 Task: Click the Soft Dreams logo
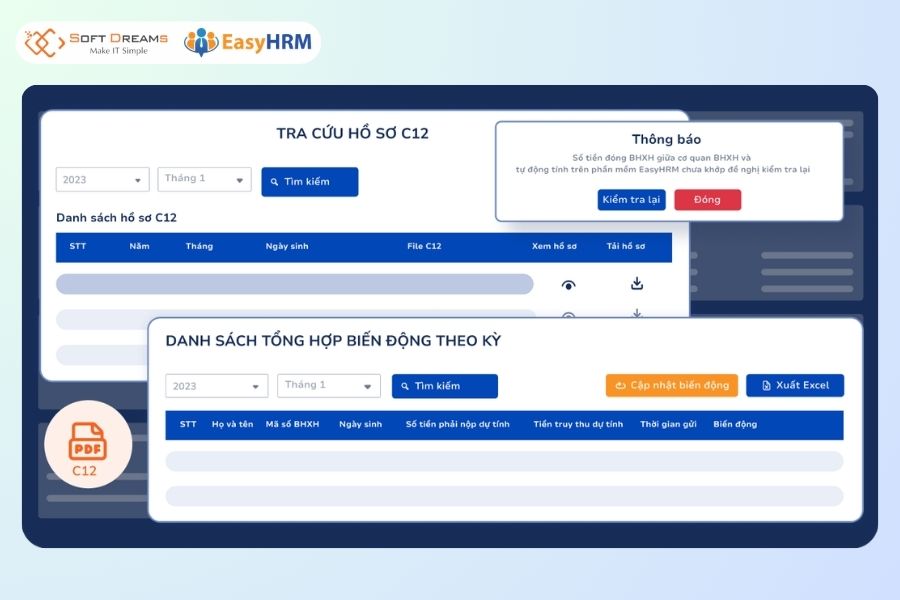(96, 43)
